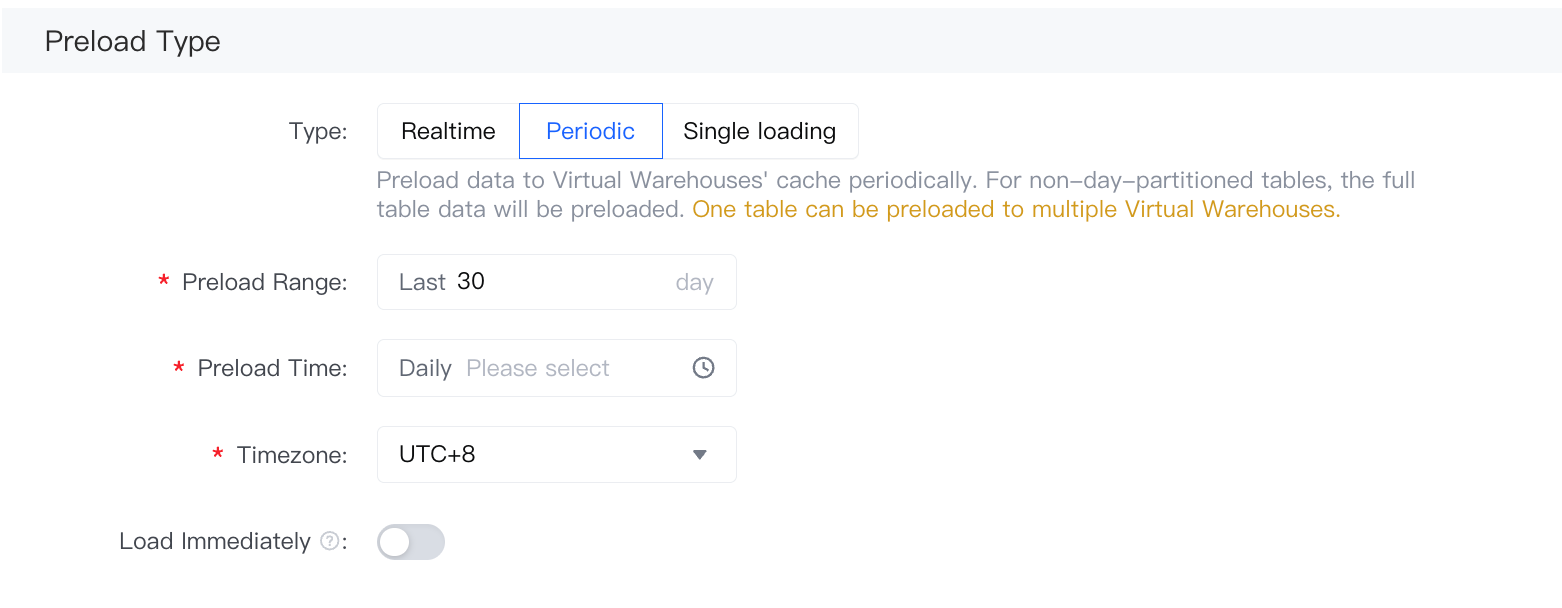
Task: Click the Preload Type section header
Action: pos(133,41)
